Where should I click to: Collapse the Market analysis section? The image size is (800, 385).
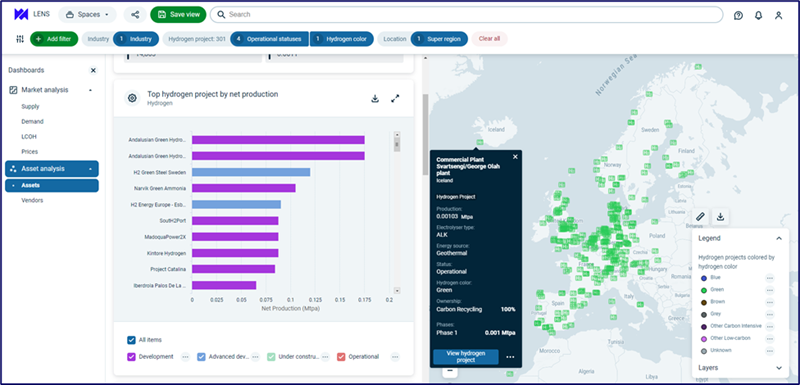90,90
